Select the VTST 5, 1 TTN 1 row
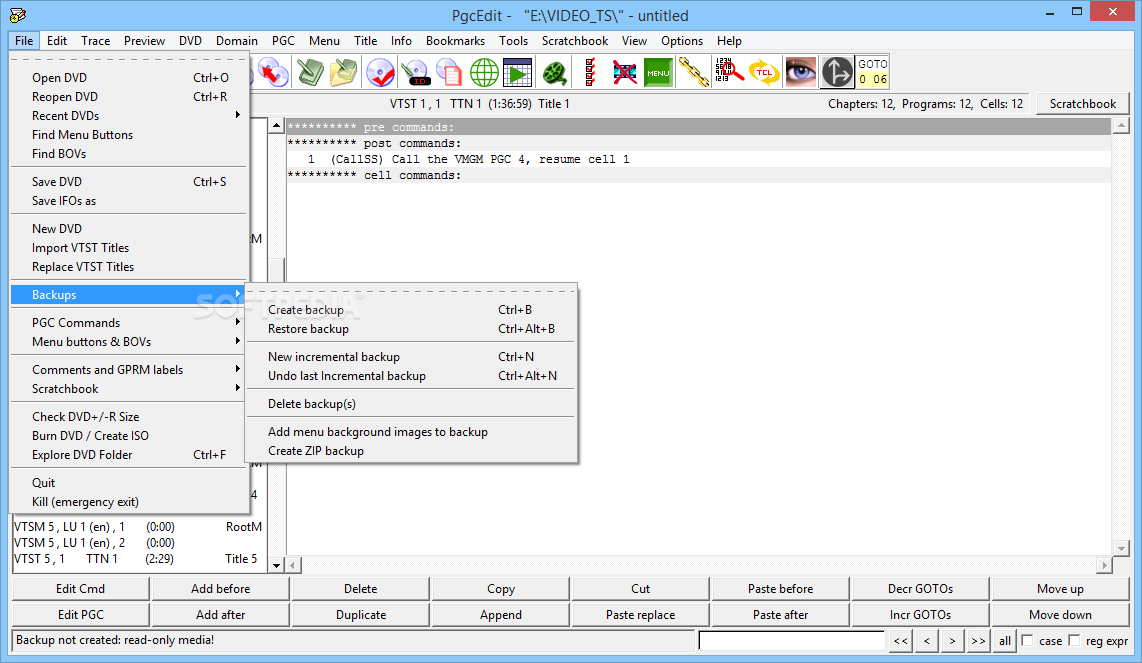This screenshot has width=1142, height=663. point(139,559)
